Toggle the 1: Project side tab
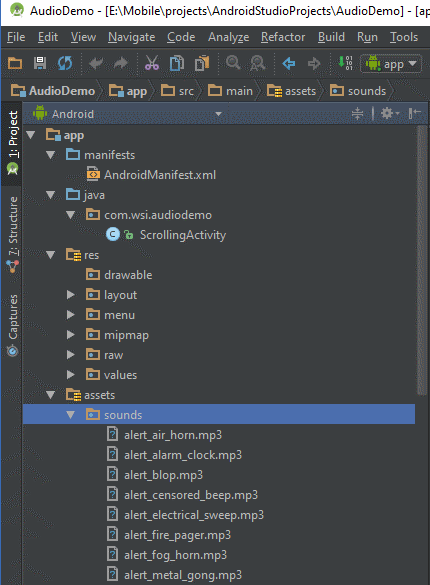Image resolution: width=430 pixels, height=585 pixels. (x=13, y=143)
